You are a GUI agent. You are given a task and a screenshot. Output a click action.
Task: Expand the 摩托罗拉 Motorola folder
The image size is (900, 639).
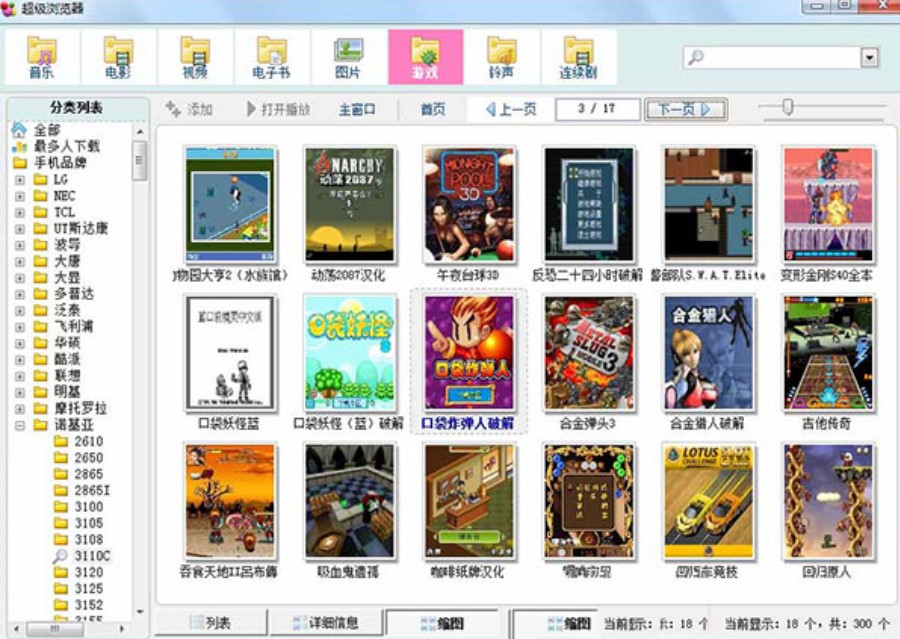coord(20,409)
